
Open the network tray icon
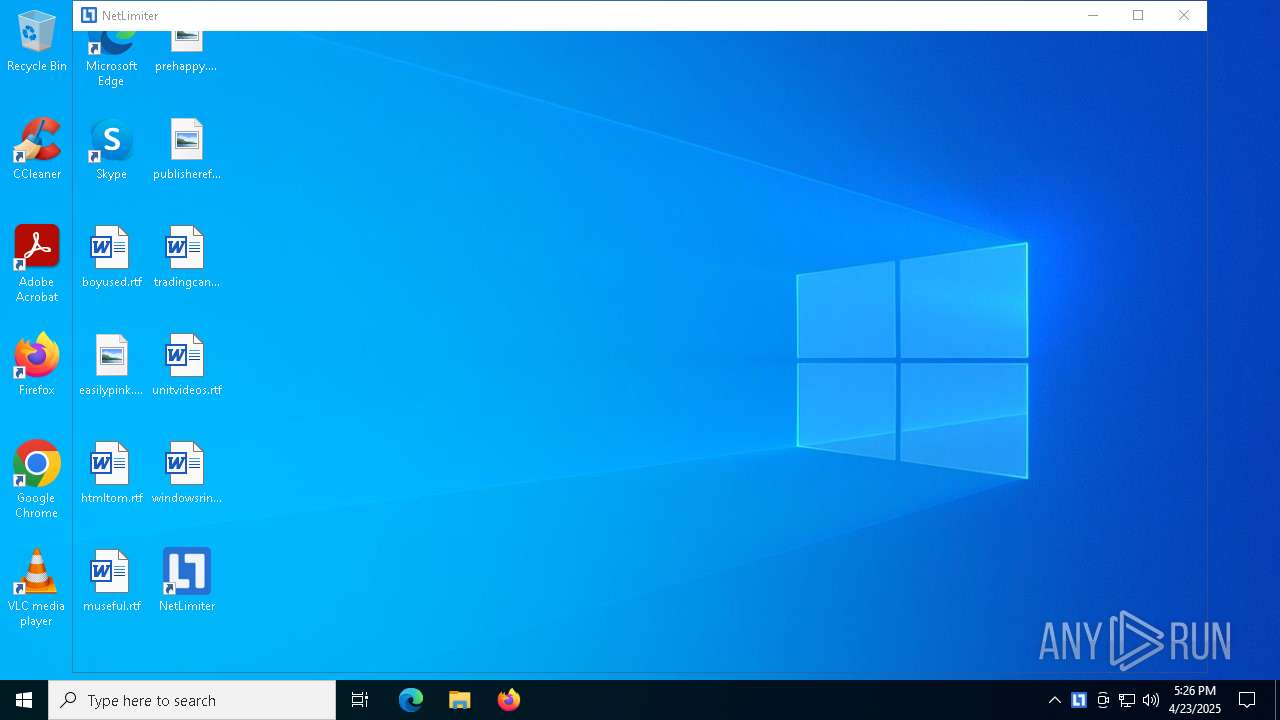(1127, 700)
